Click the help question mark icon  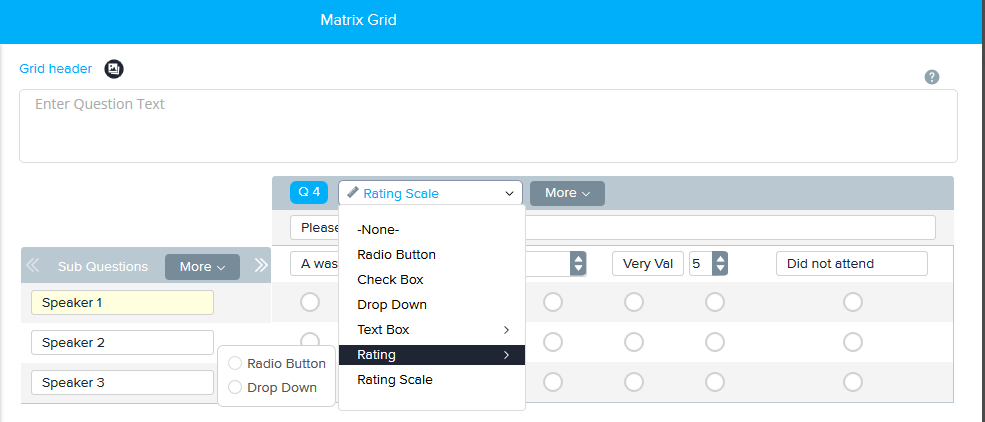click(x=932, y=77)
